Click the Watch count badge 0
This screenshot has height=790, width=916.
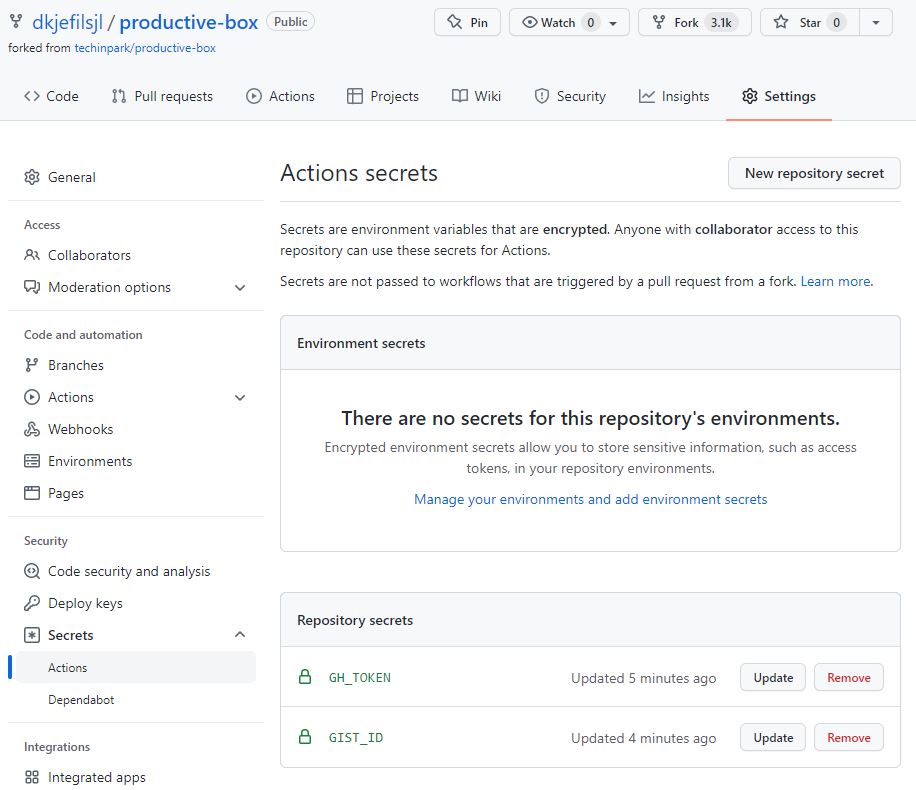(591, 23)
